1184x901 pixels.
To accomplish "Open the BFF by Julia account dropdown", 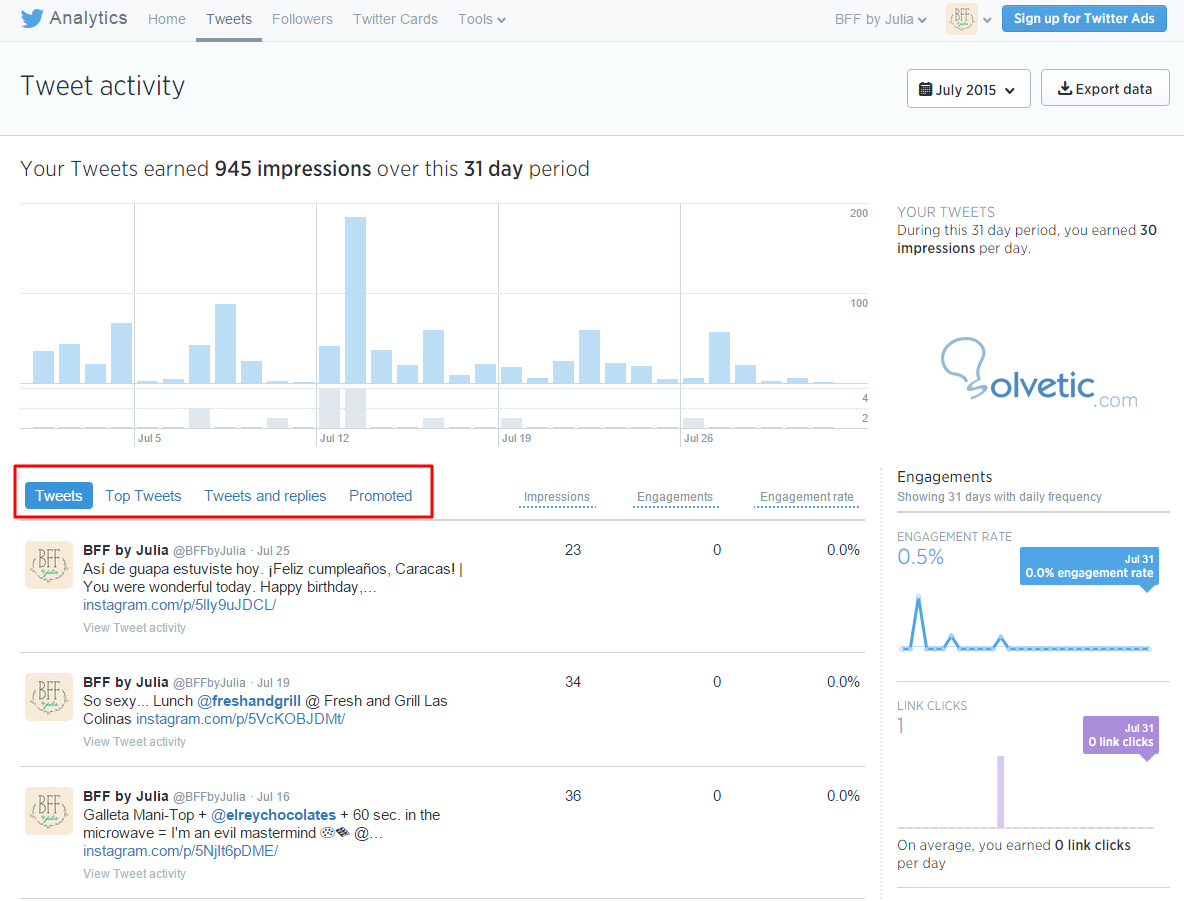I will coord(880,20).
